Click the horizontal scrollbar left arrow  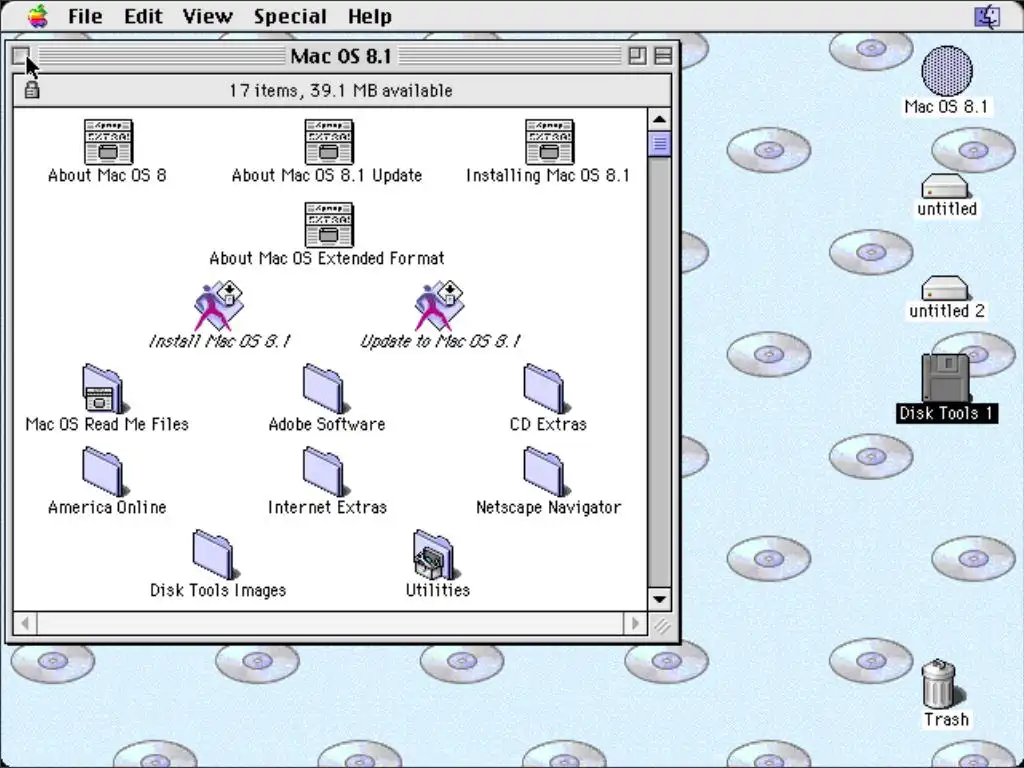(x=25, y=624)
